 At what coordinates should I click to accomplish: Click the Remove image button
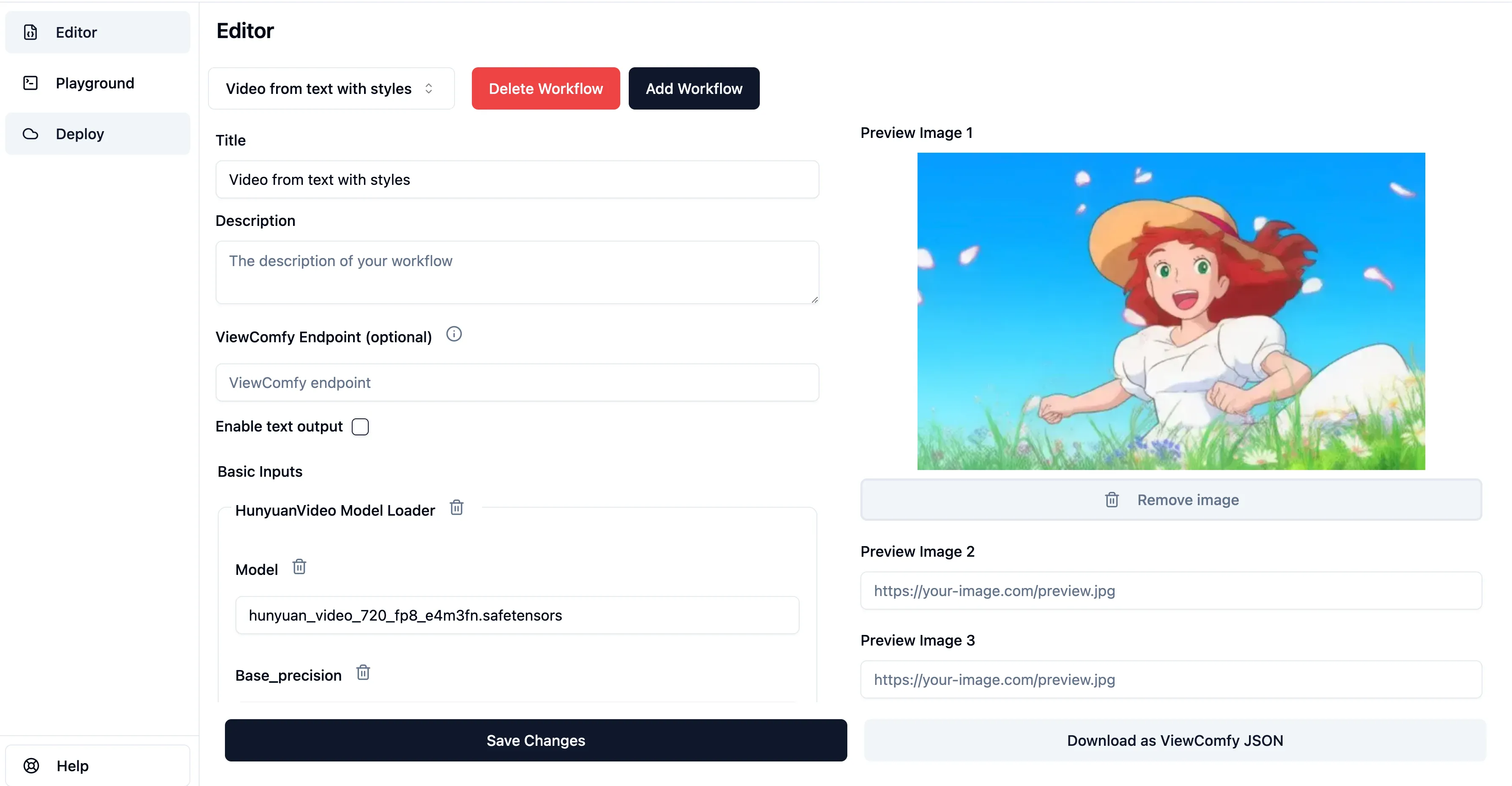pyautogui.click(x=1171, y=500)
